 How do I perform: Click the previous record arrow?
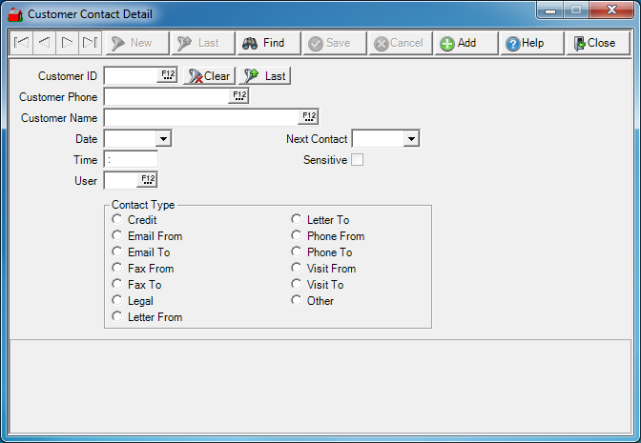43,43
